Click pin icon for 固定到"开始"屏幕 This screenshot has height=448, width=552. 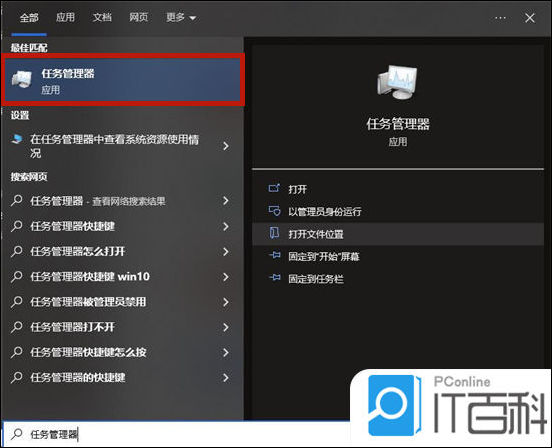[x=275, y=255]
